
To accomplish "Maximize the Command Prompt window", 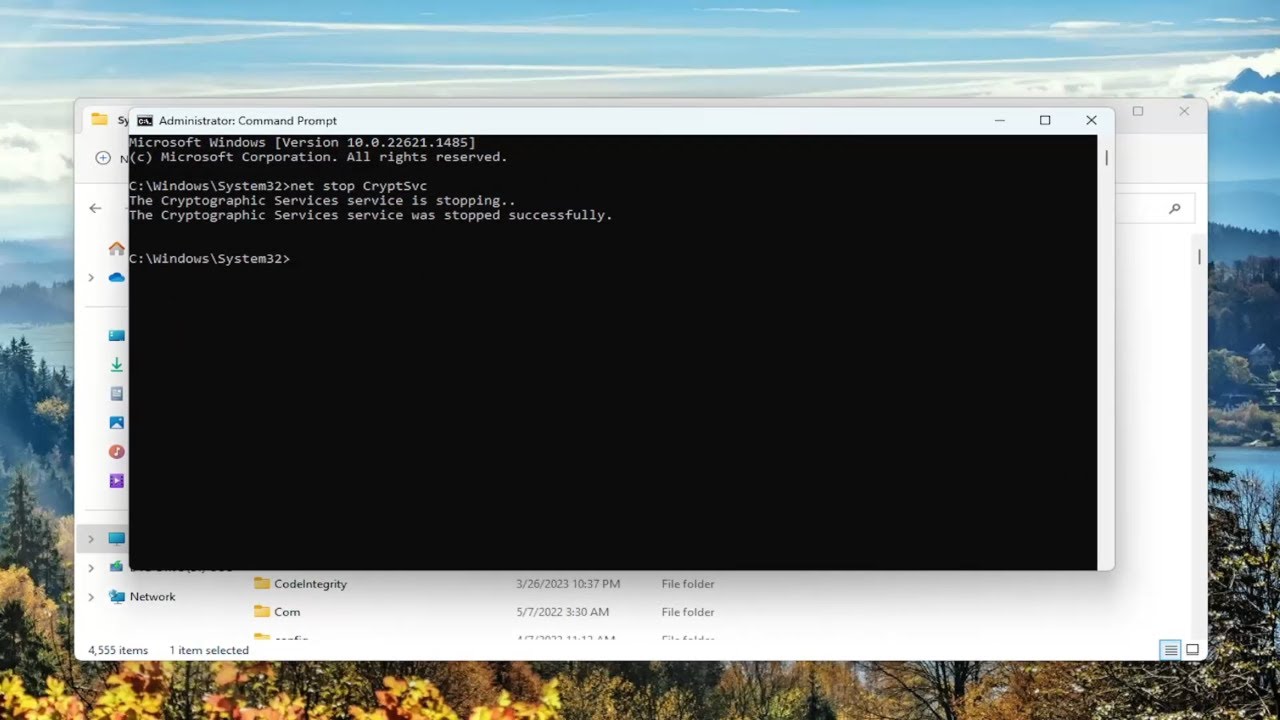I will click(1045, 120).
